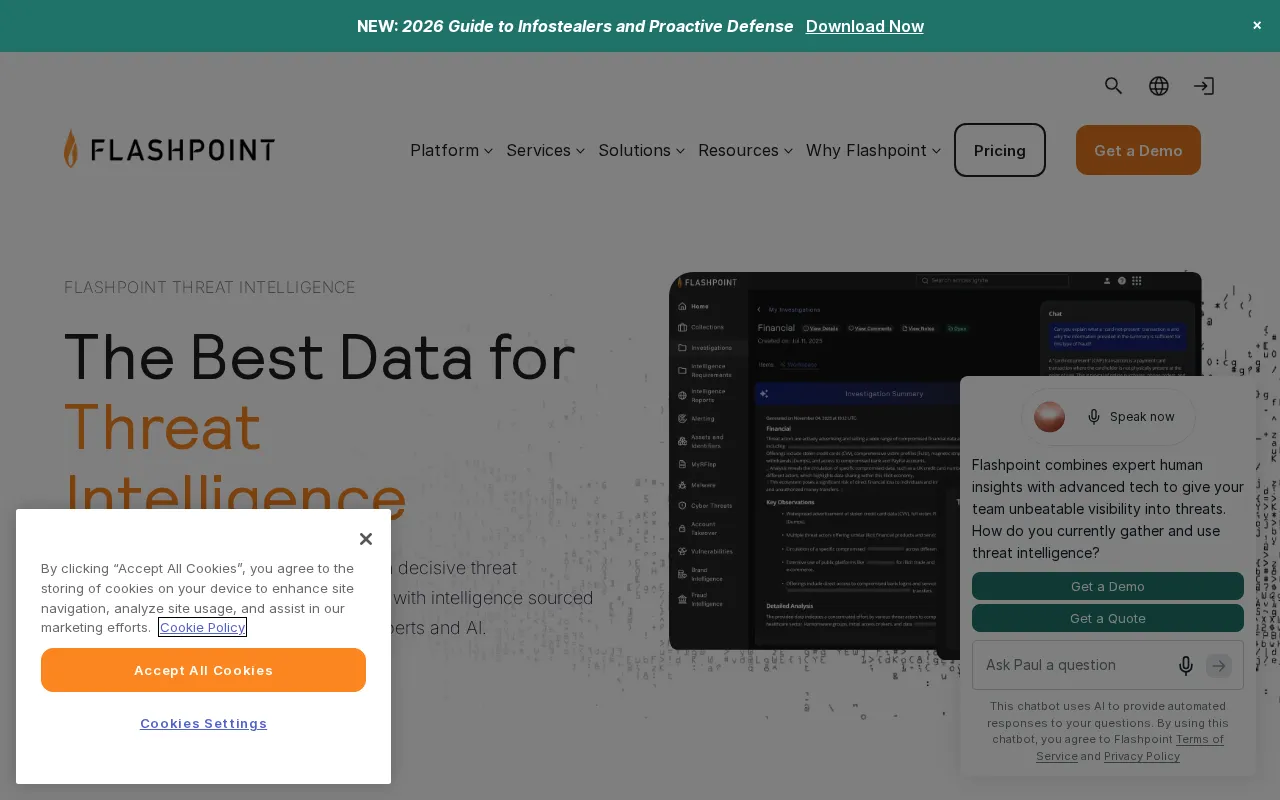
Task: Click the microphone icon in the chat input
Action: [x=1186, y=665]
